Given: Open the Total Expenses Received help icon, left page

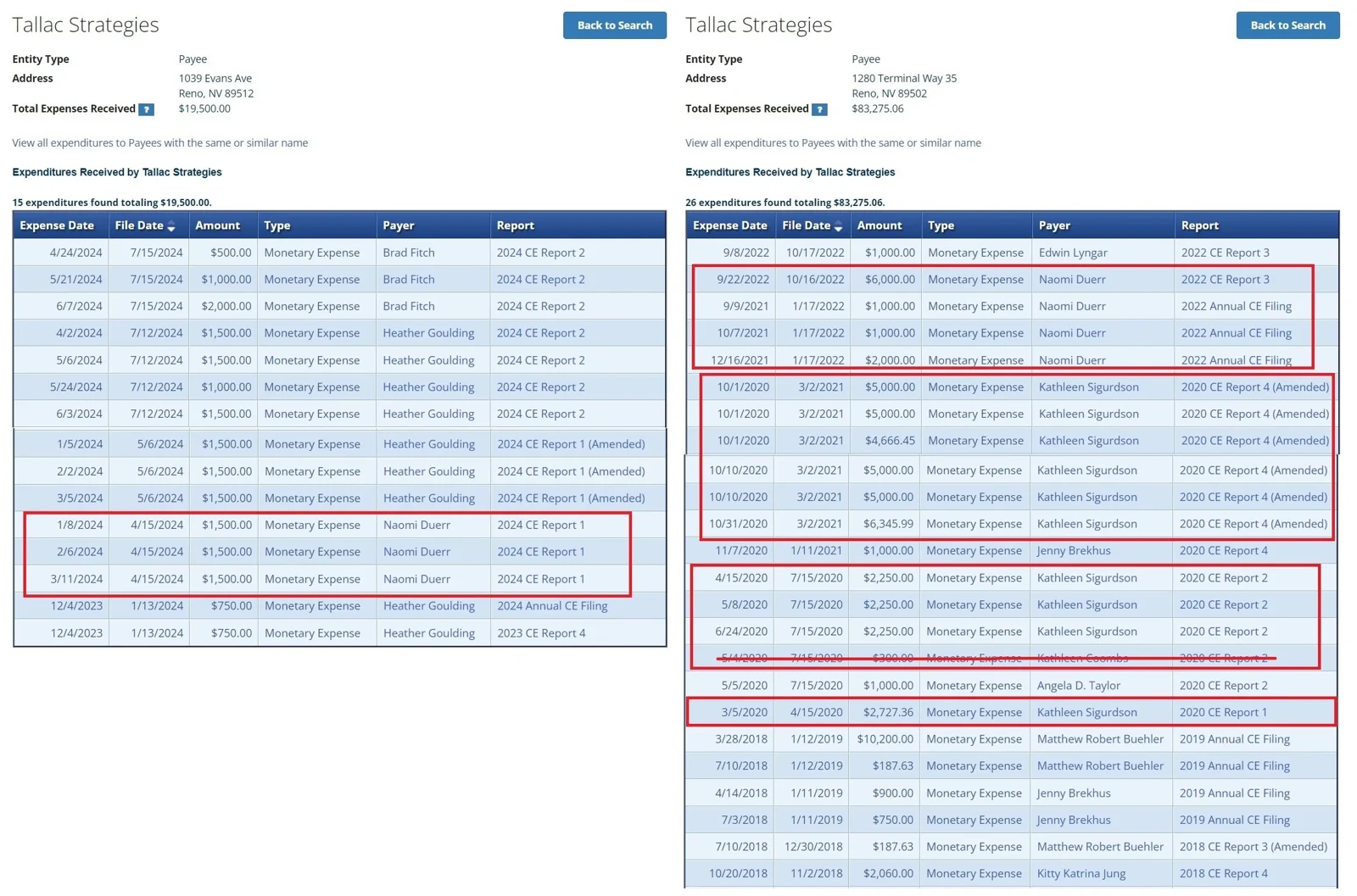Looking at the screenshot, I should click(x=146, y=109).
